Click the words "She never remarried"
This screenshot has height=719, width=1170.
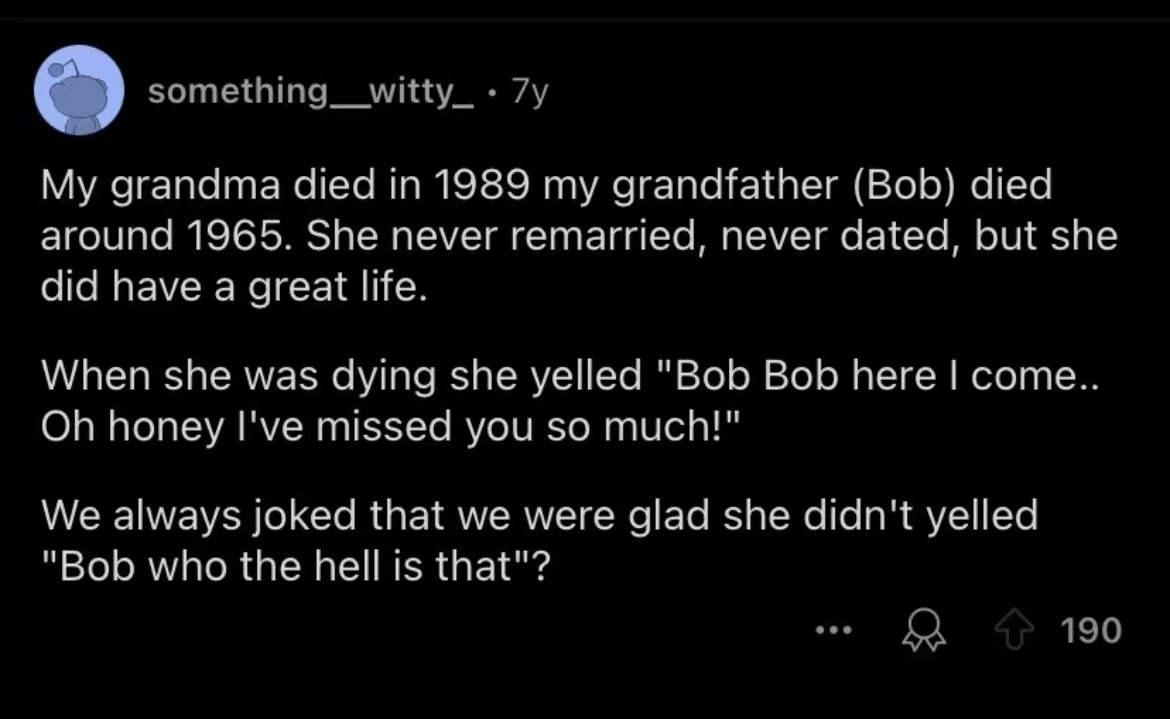tap(425, 239)
